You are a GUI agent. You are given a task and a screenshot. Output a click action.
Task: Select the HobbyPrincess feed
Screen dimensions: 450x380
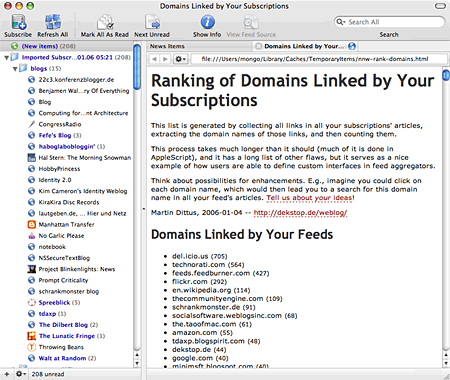[x=59, y=169]
